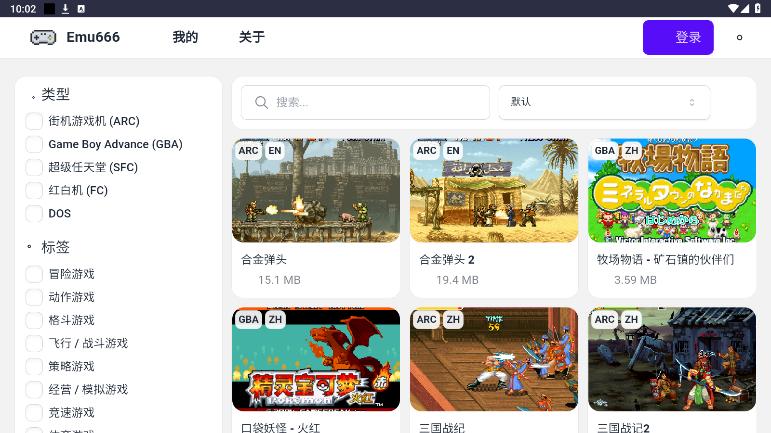Check the 红白机 (FC) checkbox
The height and width of the screenshot is (433, 771).
pos(34,190)
